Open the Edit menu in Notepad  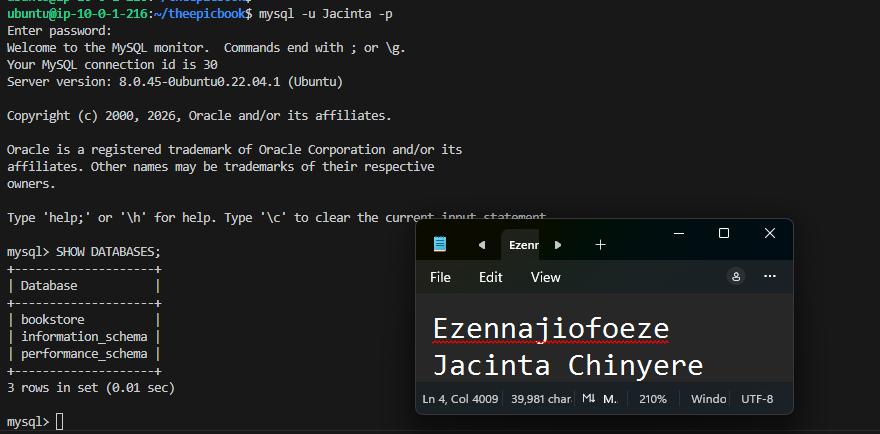491,277
